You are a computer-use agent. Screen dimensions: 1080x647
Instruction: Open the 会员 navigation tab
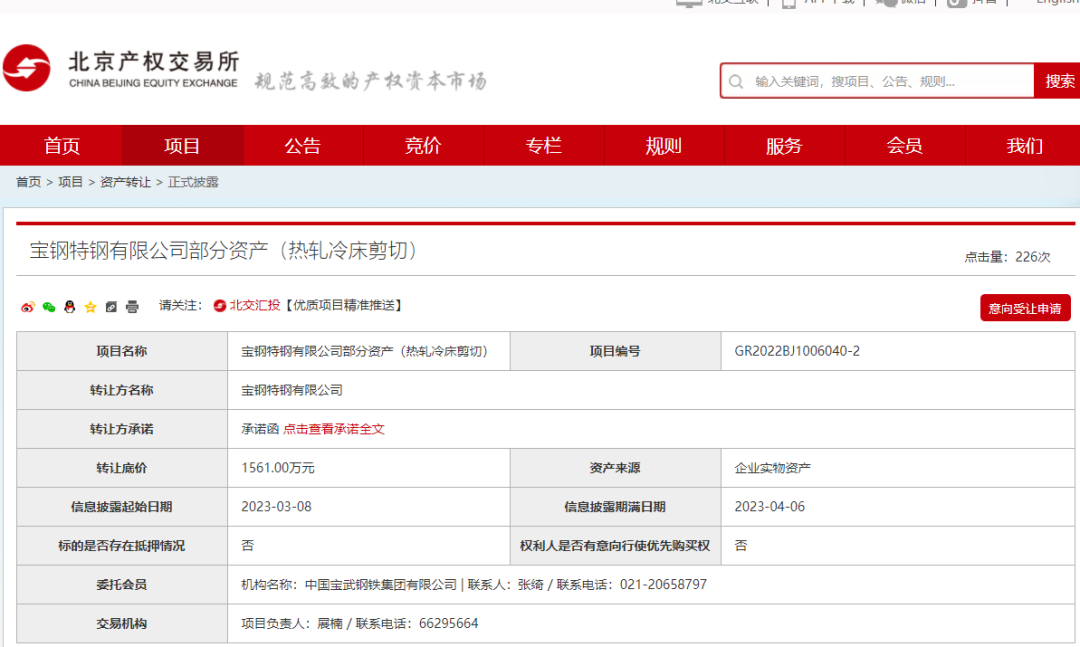[904, 145]
